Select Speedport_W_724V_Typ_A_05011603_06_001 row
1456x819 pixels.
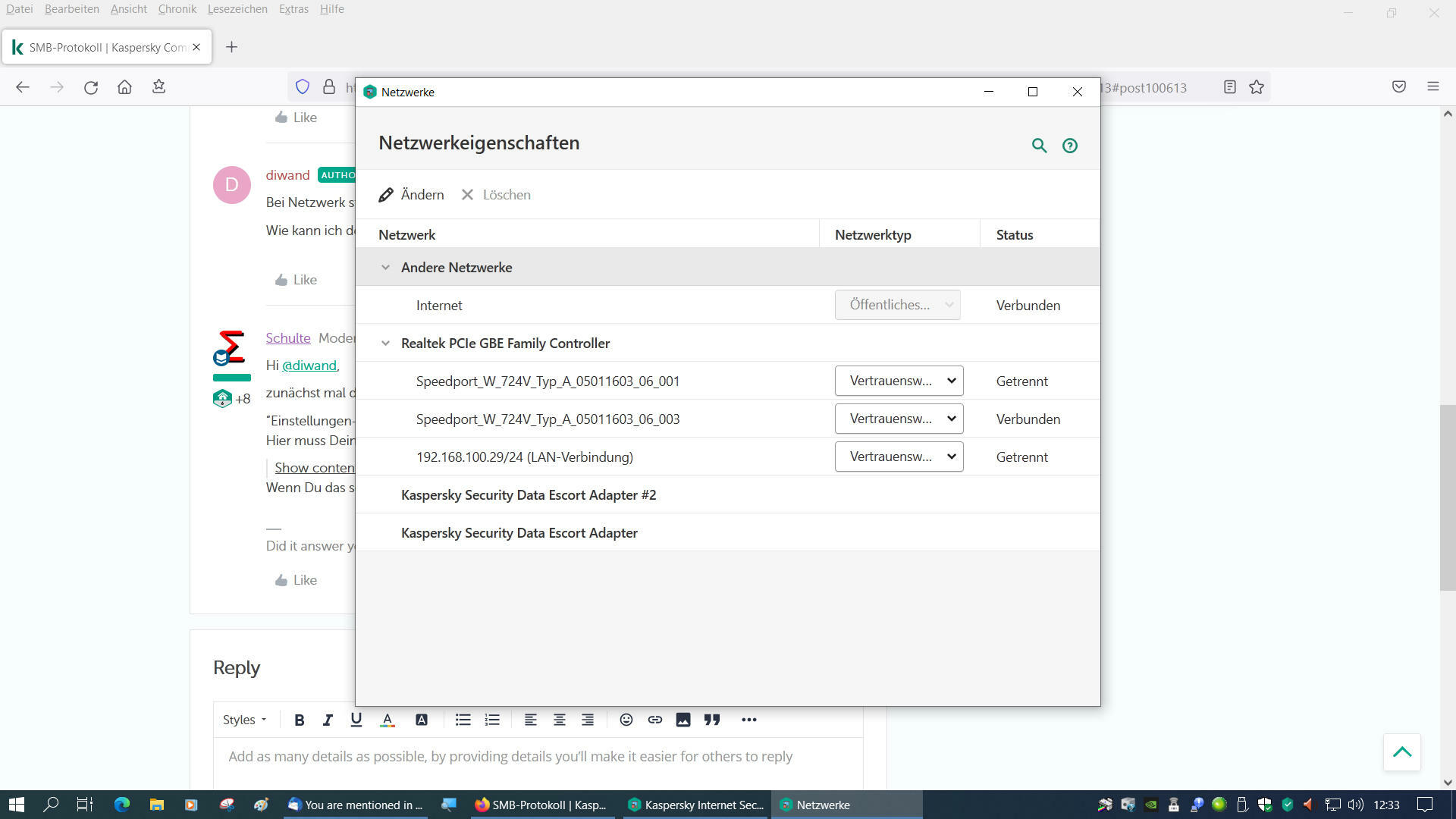[728, 381]
